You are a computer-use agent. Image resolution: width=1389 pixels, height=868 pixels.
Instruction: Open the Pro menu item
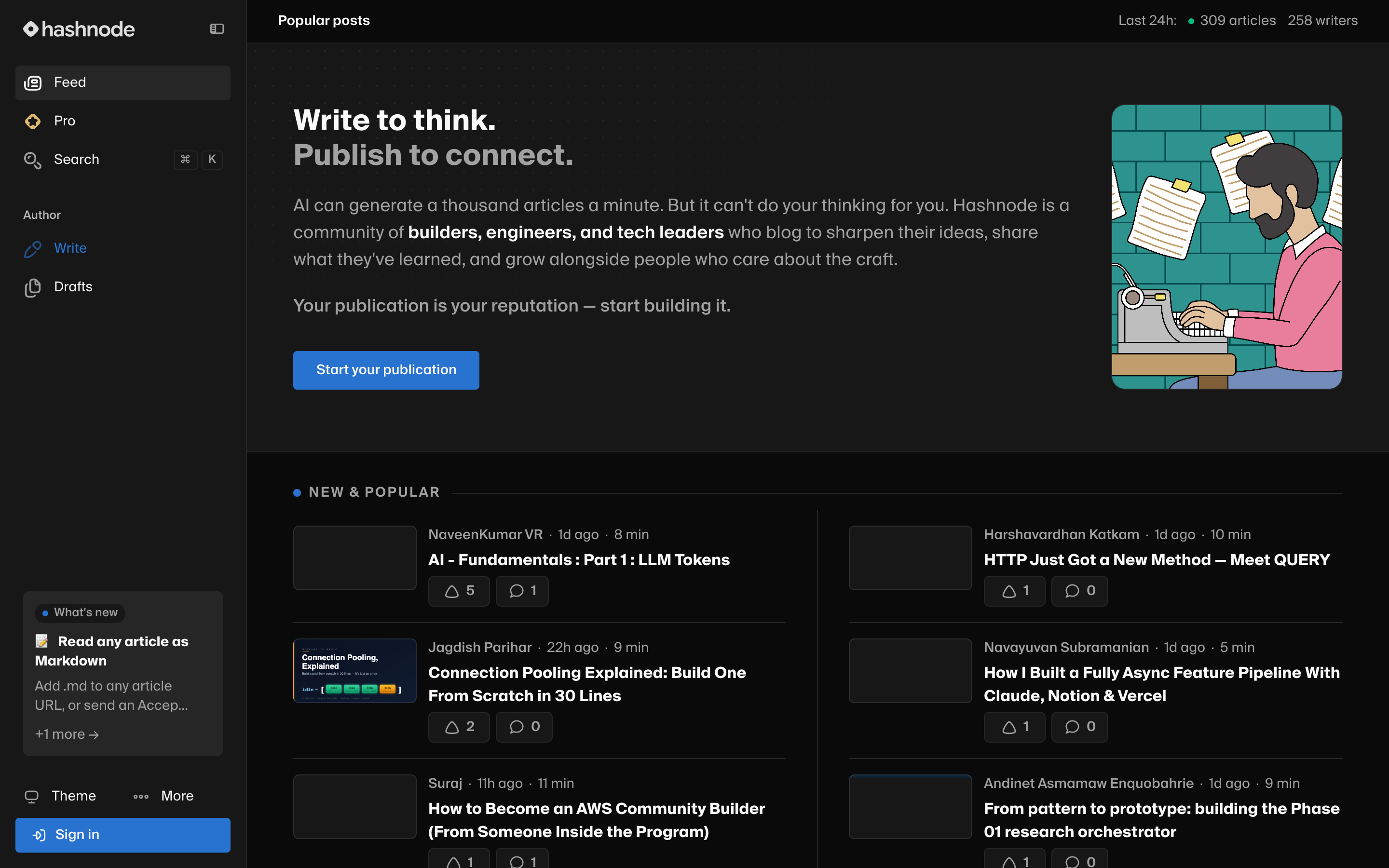(123, 121)
